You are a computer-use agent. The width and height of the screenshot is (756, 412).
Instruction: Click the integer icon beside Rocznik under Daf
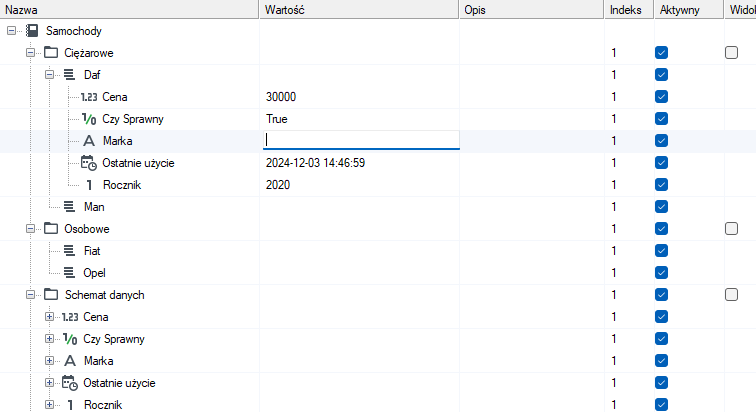click(89, 185)
